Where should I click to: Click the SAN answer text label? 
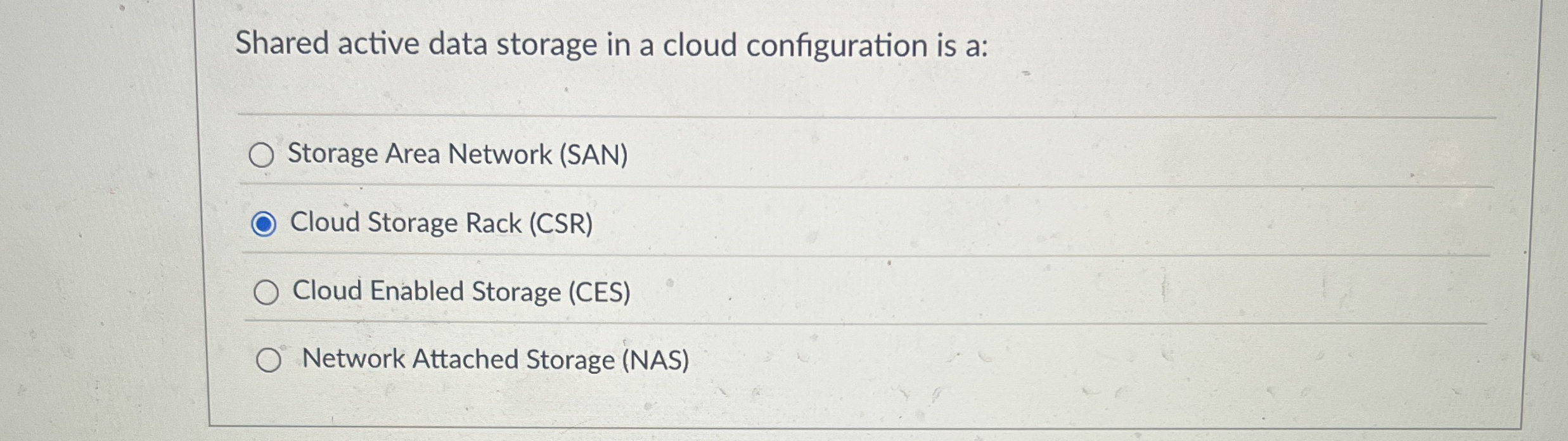(458, 153)
